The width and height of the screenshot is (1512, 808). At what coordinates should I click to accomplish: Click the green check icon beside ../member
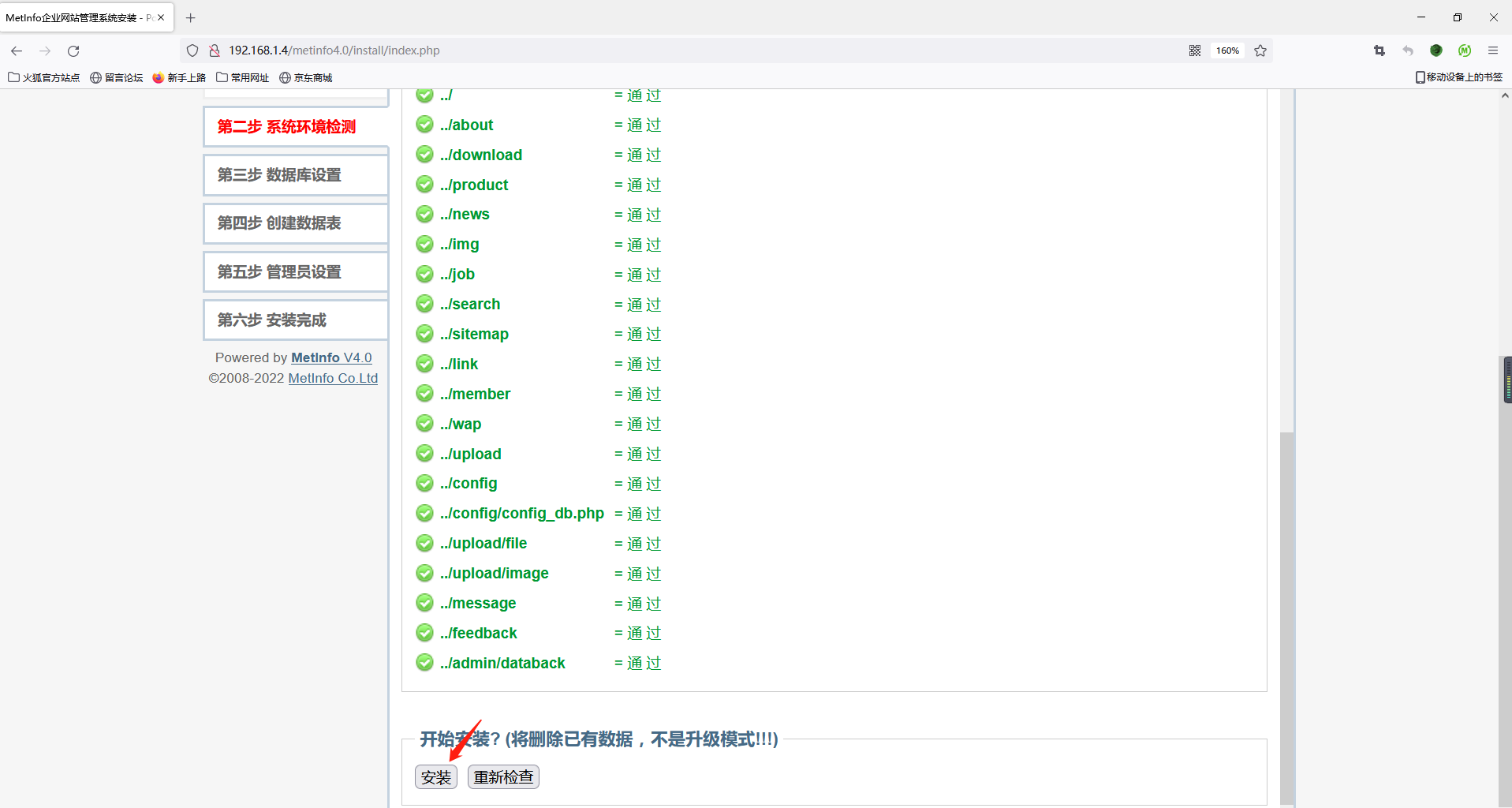click(425, 394)
